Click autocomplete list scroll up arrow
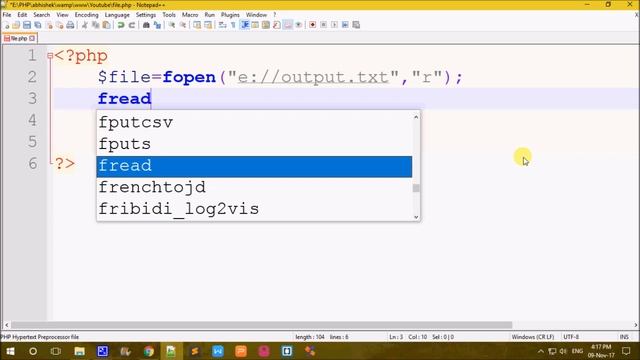The width and height of the screenshot is (640, 360). (416, 117)
